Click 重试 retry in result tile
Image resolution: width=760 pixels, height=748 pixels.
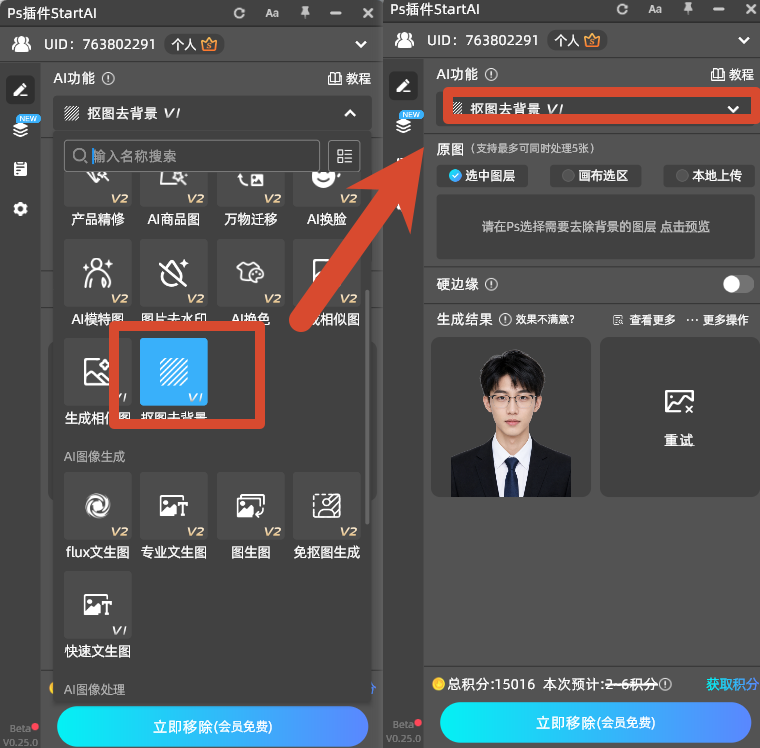click(x=679, y=439)
